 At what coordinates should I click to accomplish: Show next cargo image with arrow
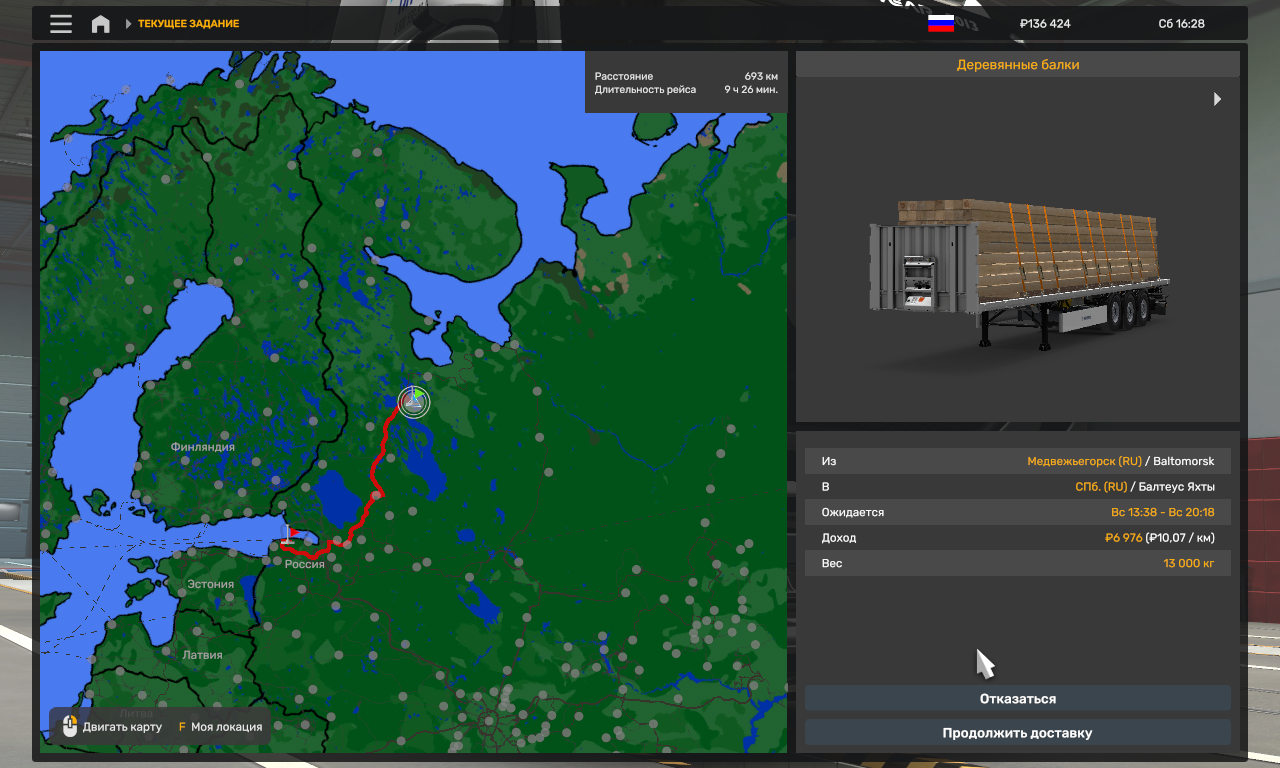[1217, 99]
